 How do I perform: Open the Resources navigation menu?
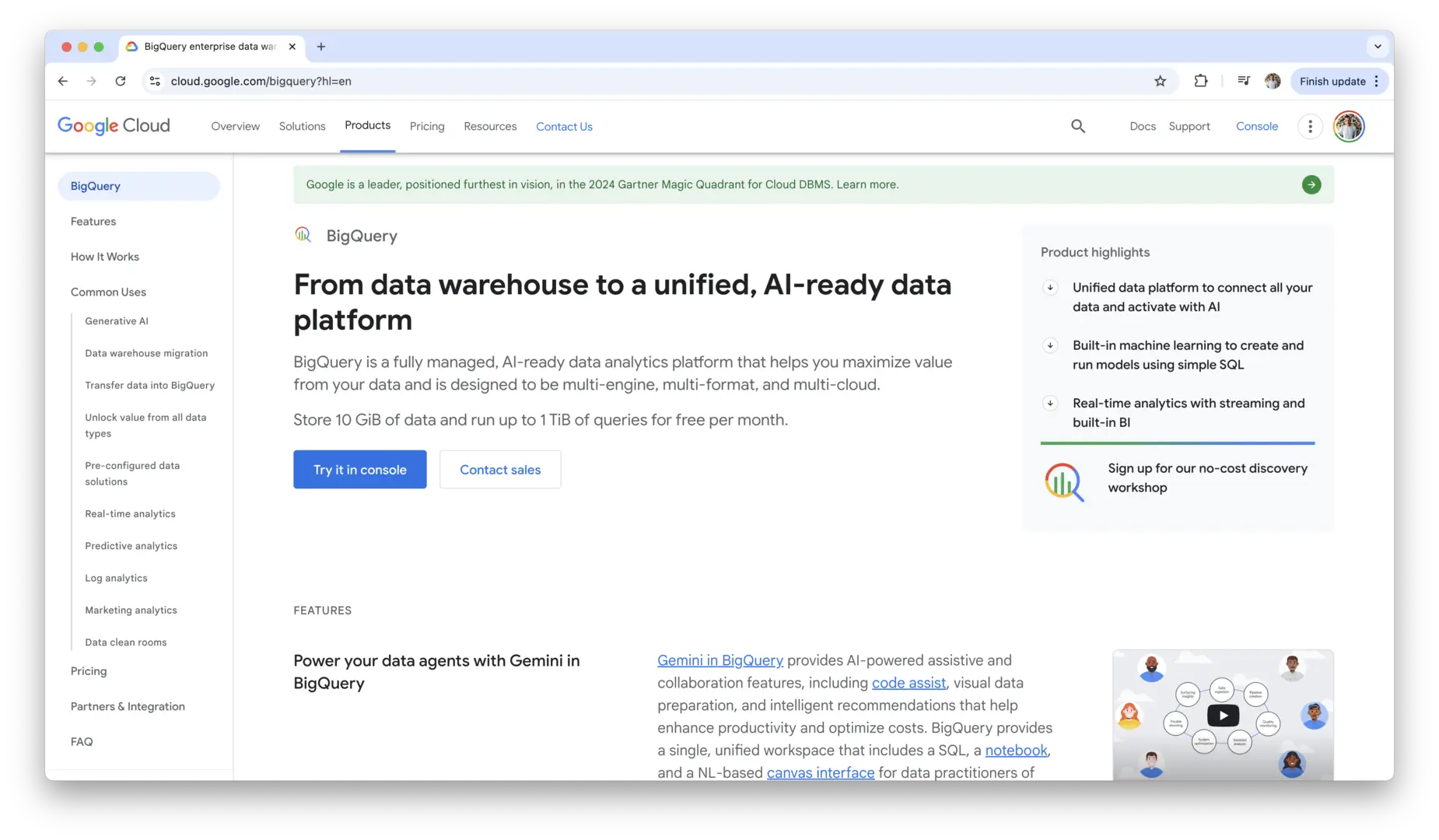click(489, 126)
